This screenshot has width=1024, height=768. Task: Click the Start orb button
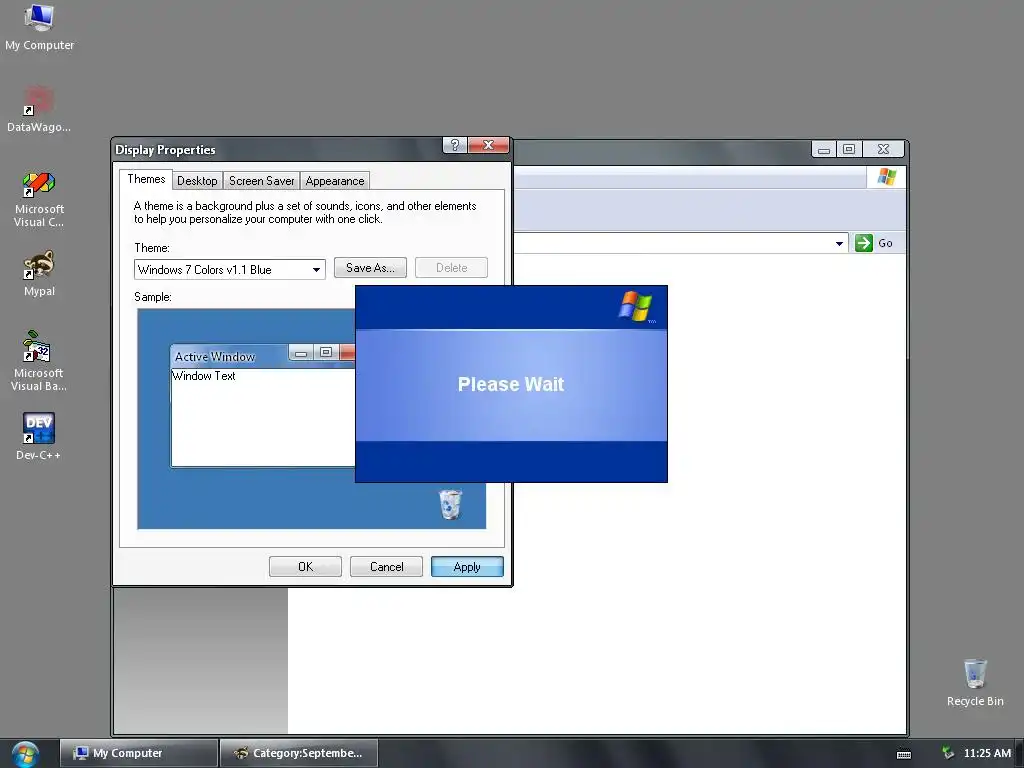pyautogui.click(x=25, y=754)
